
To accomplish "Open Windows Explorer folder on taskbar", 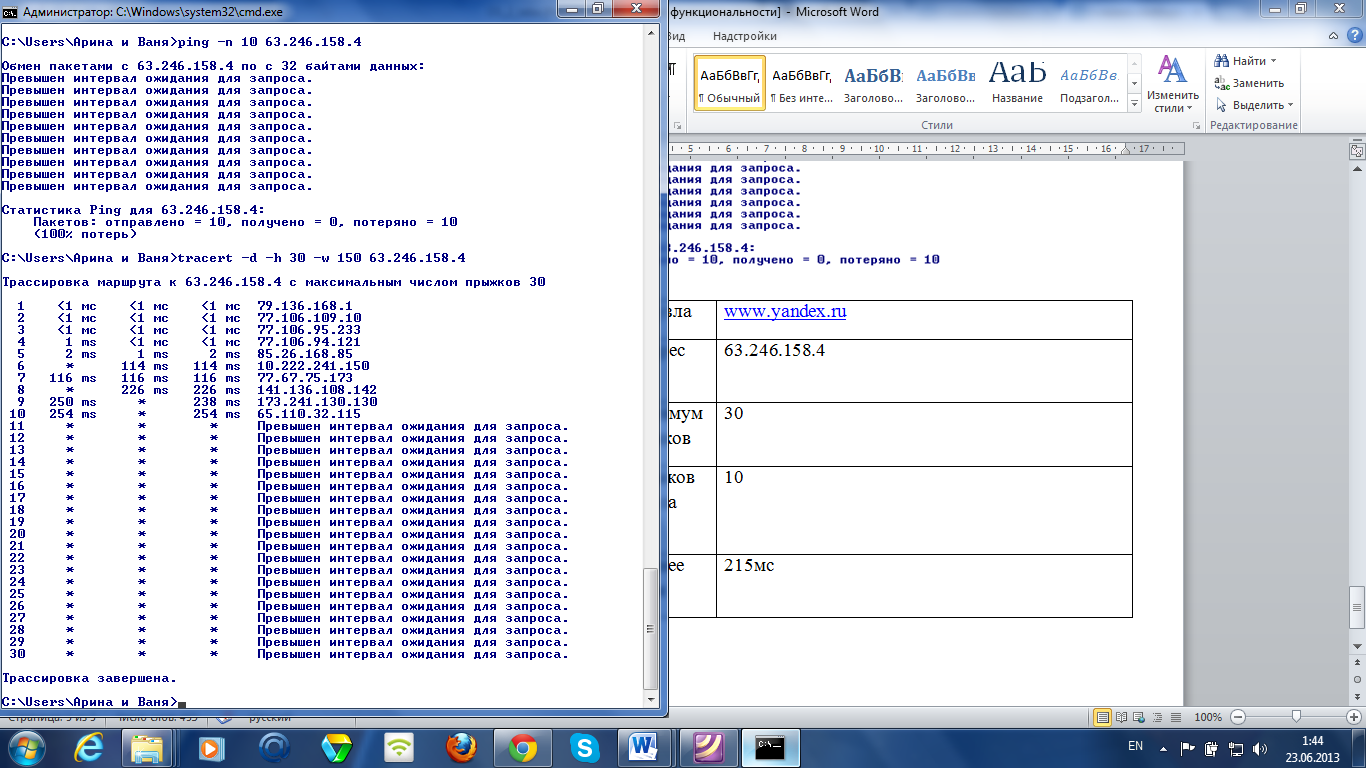I will 149,747.
